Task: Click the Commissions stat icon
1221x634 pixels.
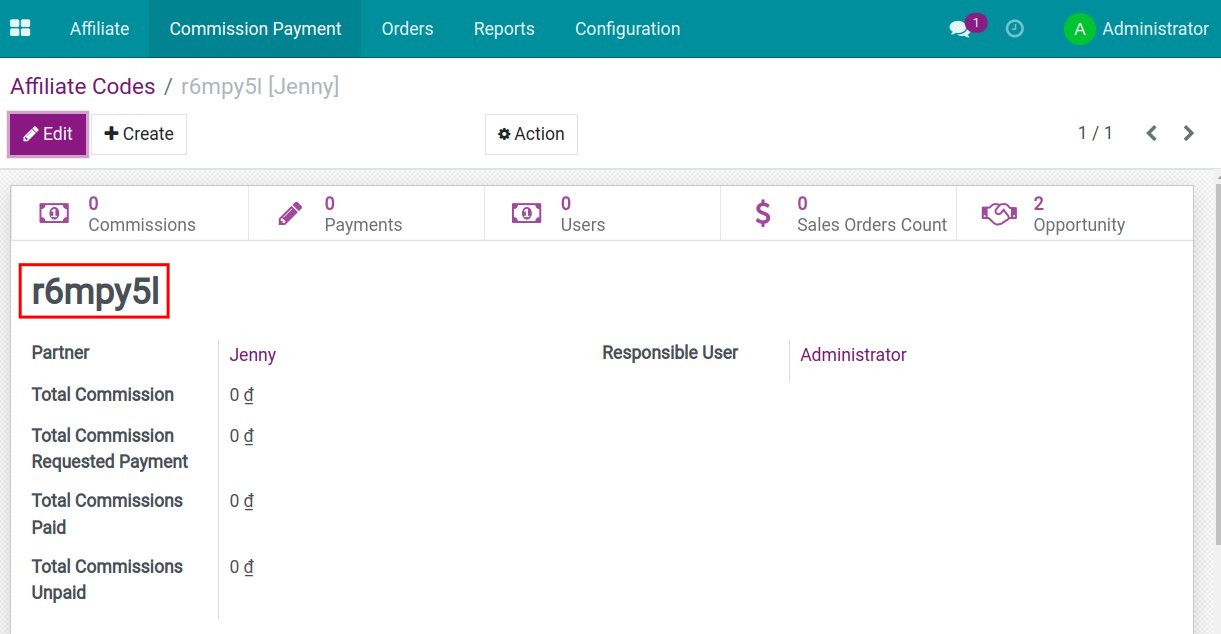Action: click(x=53, y=212)
